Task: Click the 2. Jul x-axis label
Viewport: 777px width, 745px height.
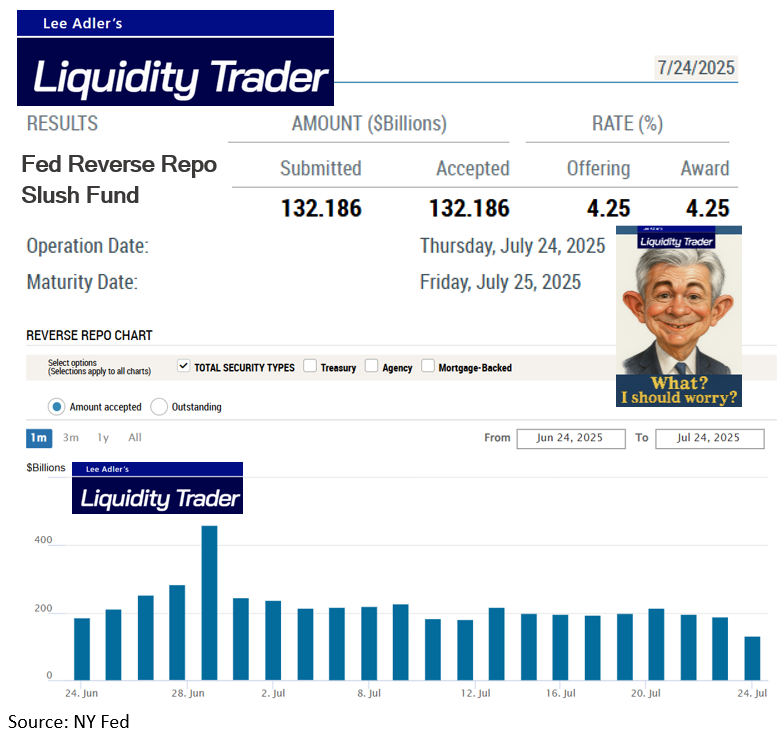Action: pyautogui.click(x=273, y=693)
